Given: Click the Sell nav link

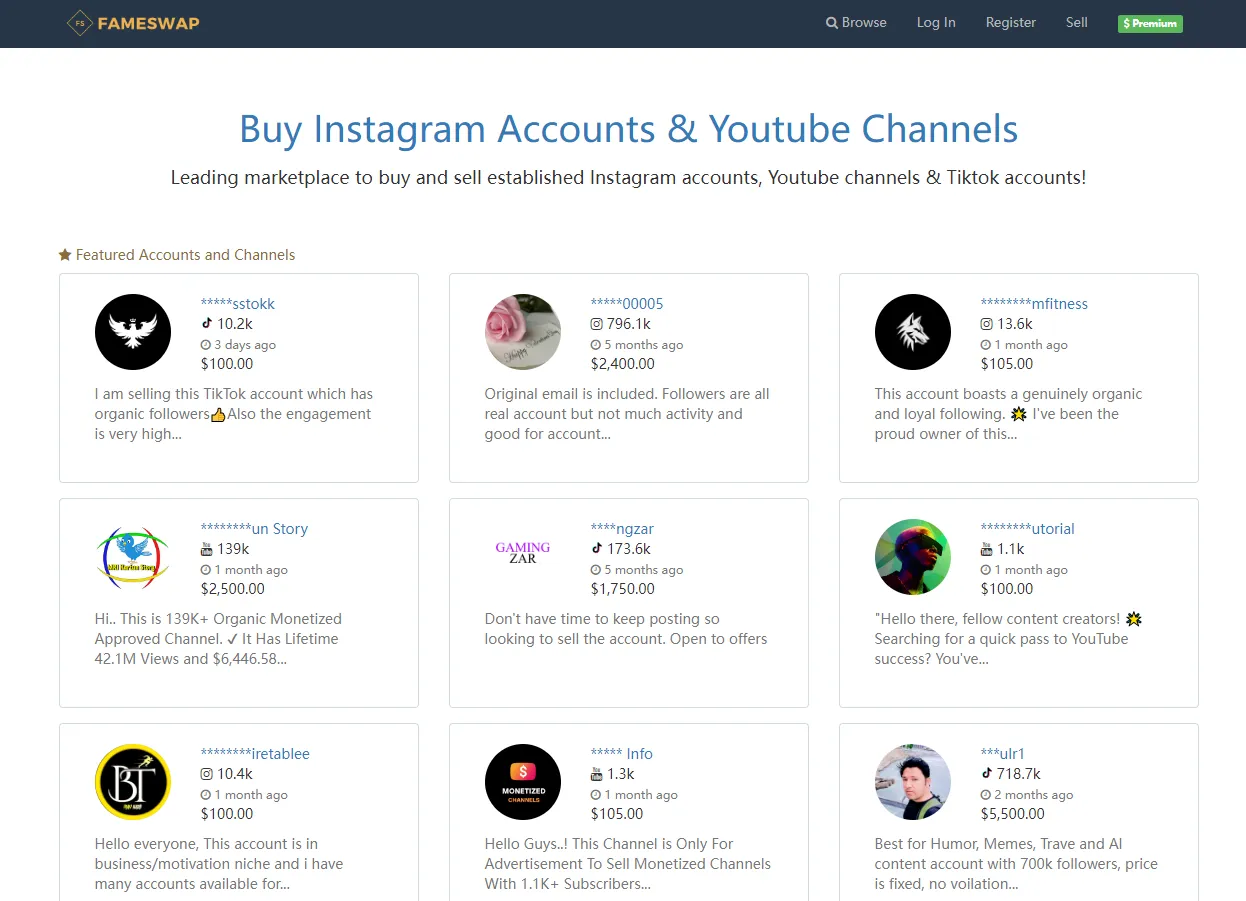Looking at the screenshot, I should click(1077, 22).
